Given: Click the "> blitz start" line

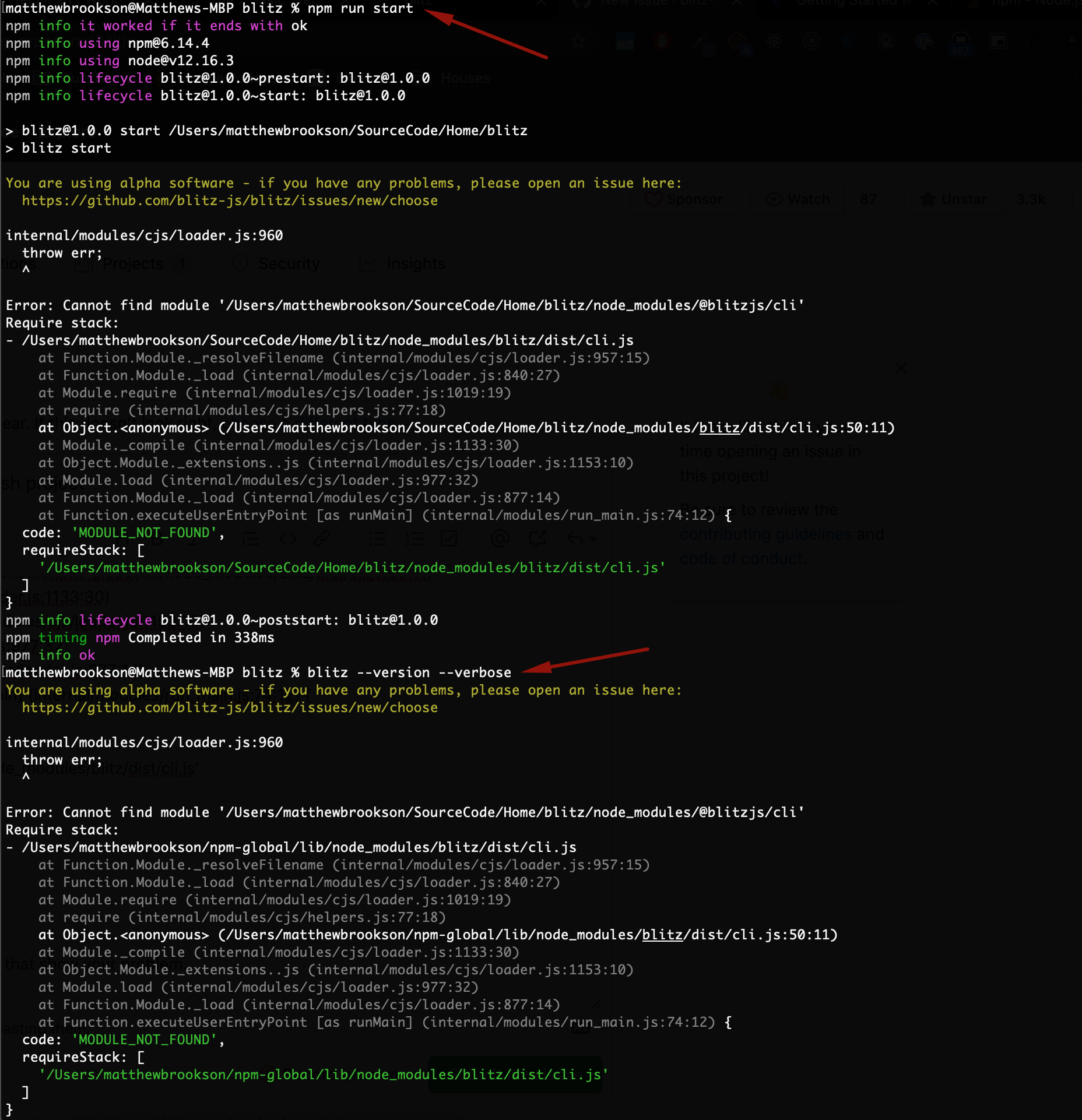Looking at the screenshot, I should click(x=58, y=148).
